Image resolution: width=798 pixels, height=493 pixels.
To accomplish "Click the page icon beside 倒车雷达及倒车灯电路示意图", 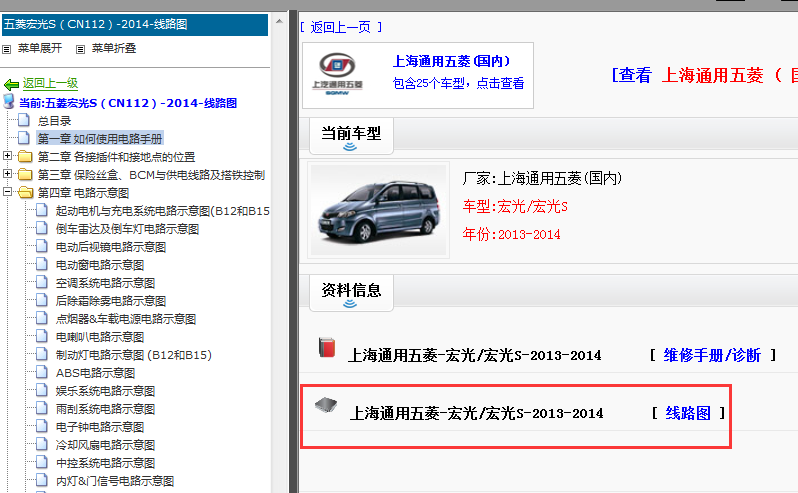I will (x=42, y=228).
